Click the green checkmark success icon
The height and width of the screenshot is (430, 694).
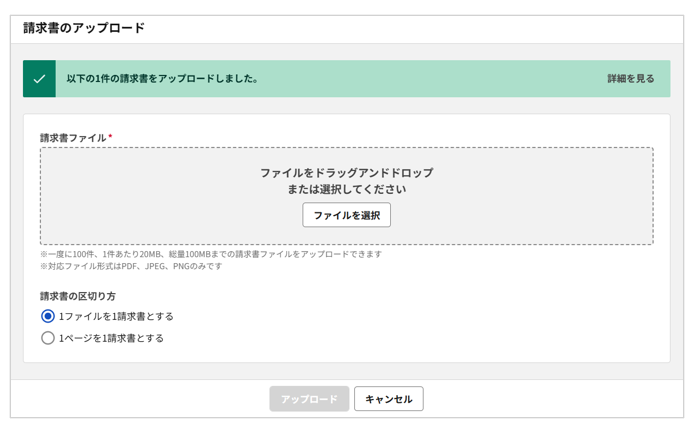[39, 79]
